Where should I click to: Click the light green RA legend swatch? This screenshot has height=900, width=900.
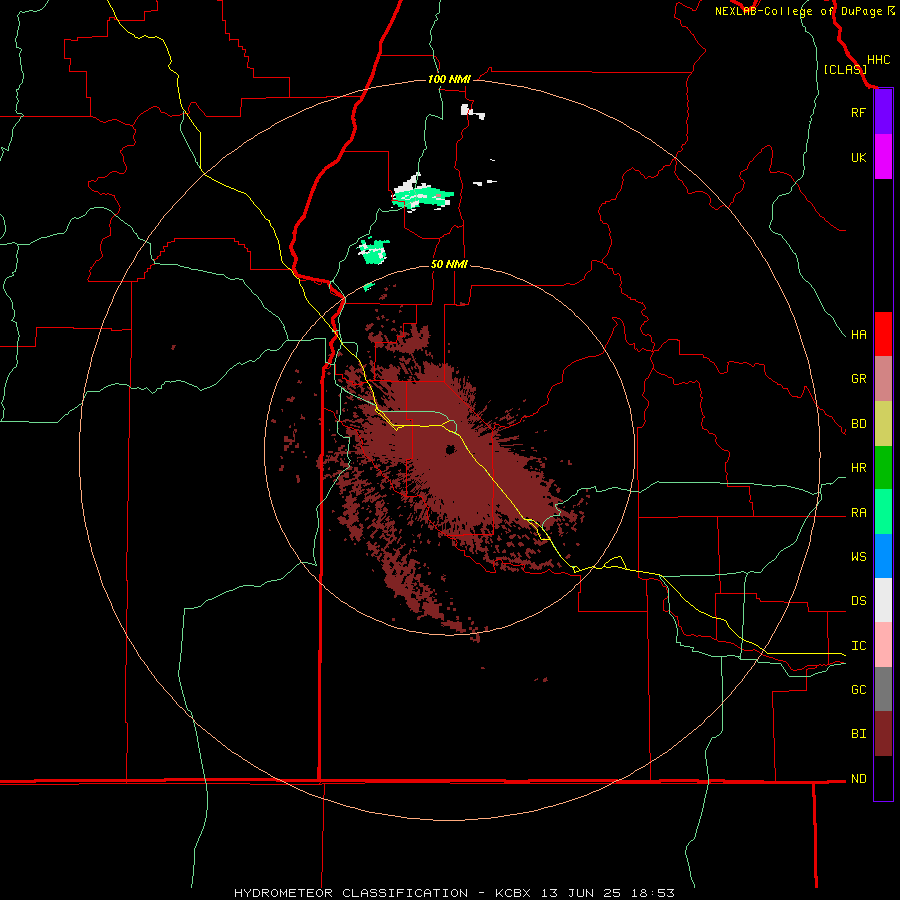(x=883, y=512)
